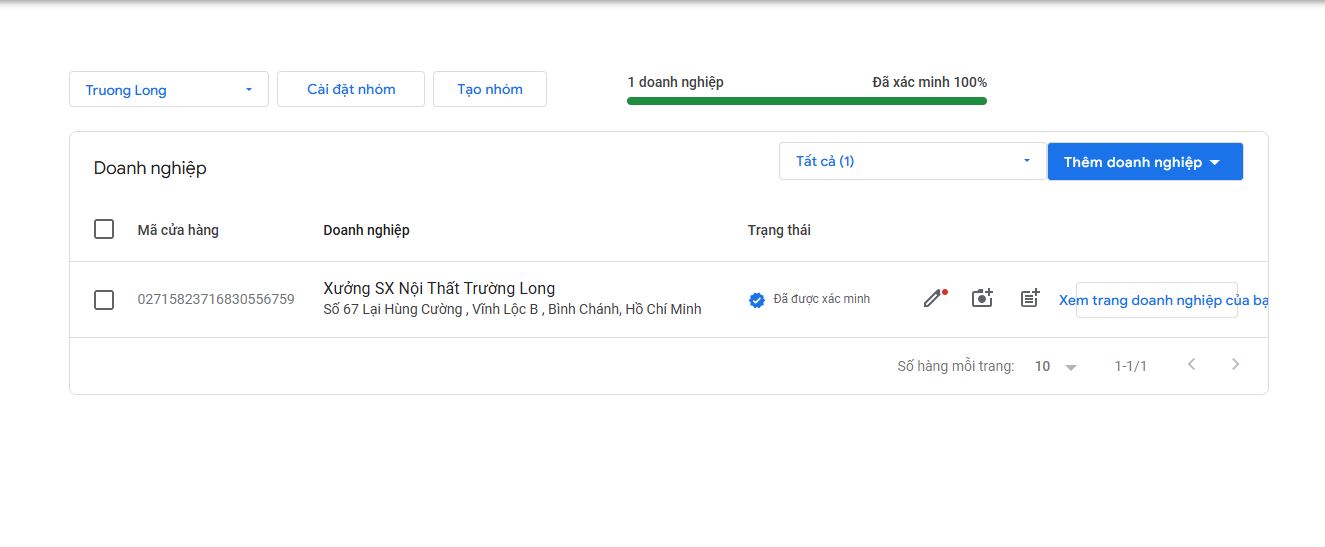Click Tạo nhóm button
This screenshot has height=547, width=1325.
pyautogui.click(x=490, y=89)
